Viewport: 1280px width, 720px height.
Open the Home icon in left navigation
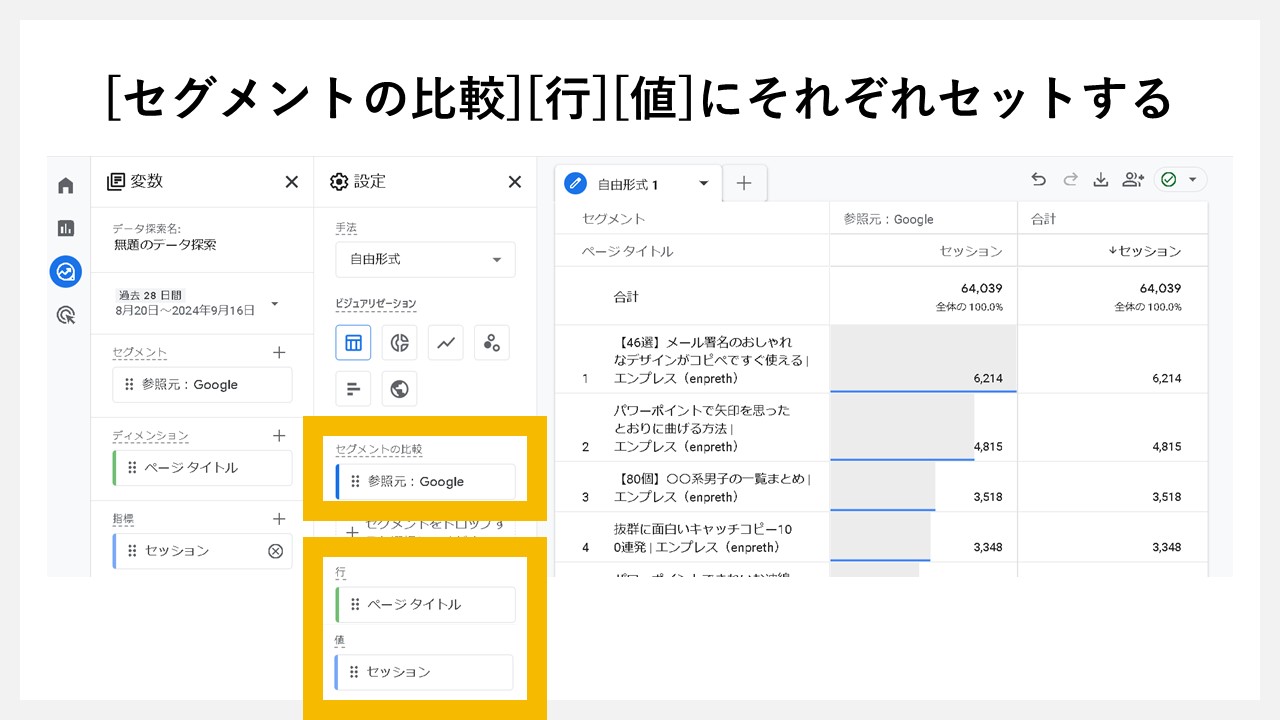coord(65,185)
